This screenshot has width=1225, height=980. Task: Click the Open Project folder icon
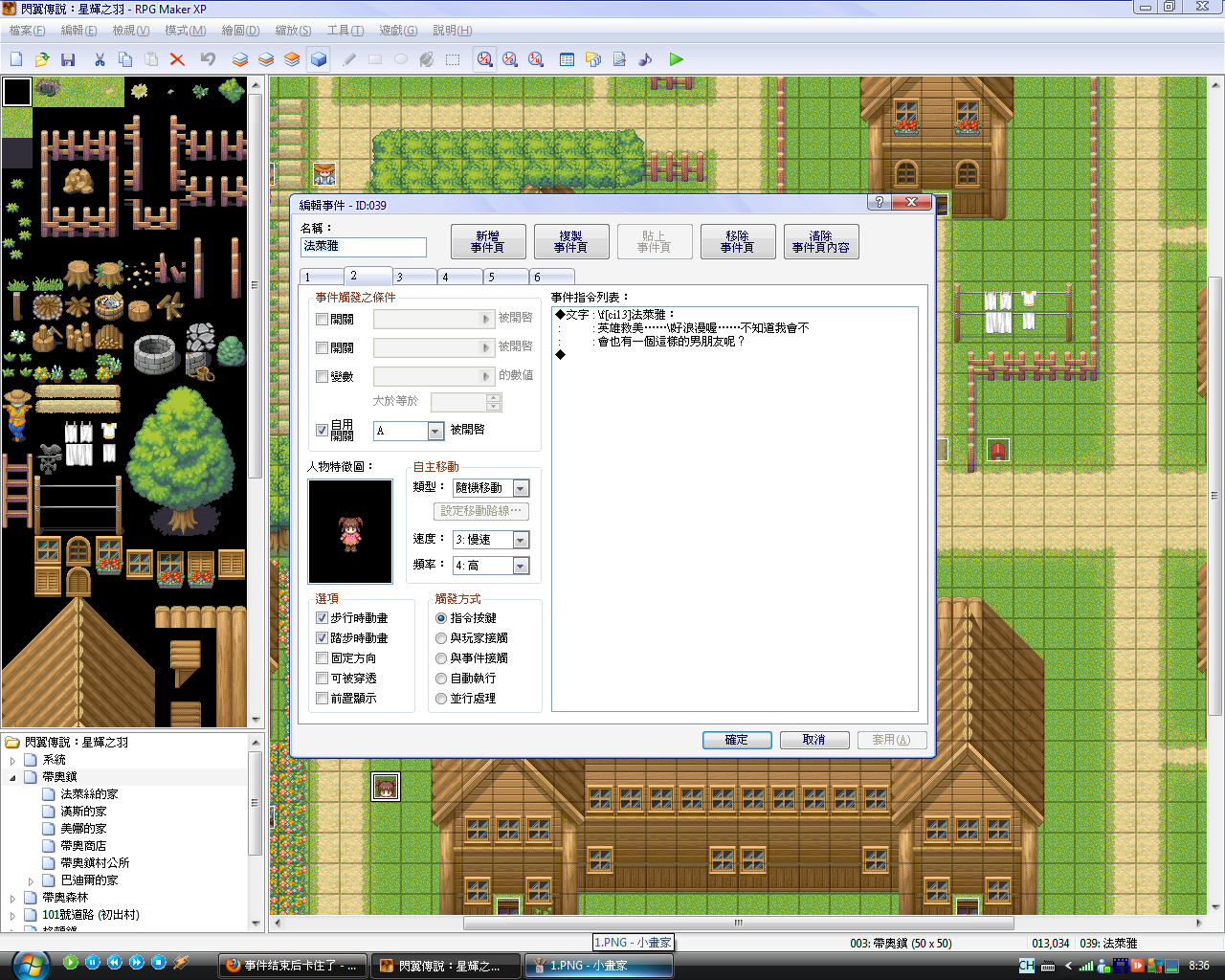[42, 59]
